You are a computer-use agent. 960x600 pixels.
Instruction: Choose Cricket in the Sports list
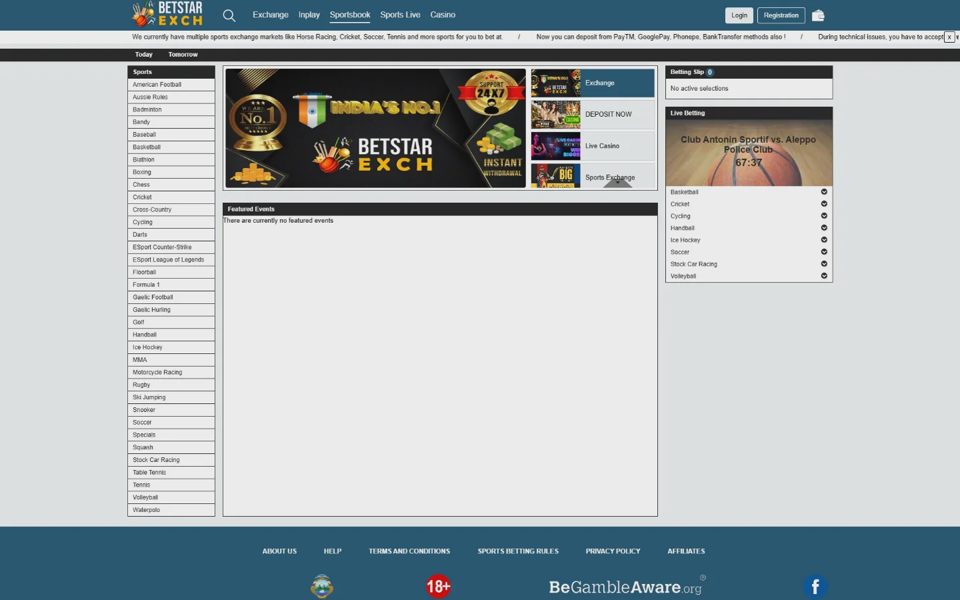click(x=171, y=197)
